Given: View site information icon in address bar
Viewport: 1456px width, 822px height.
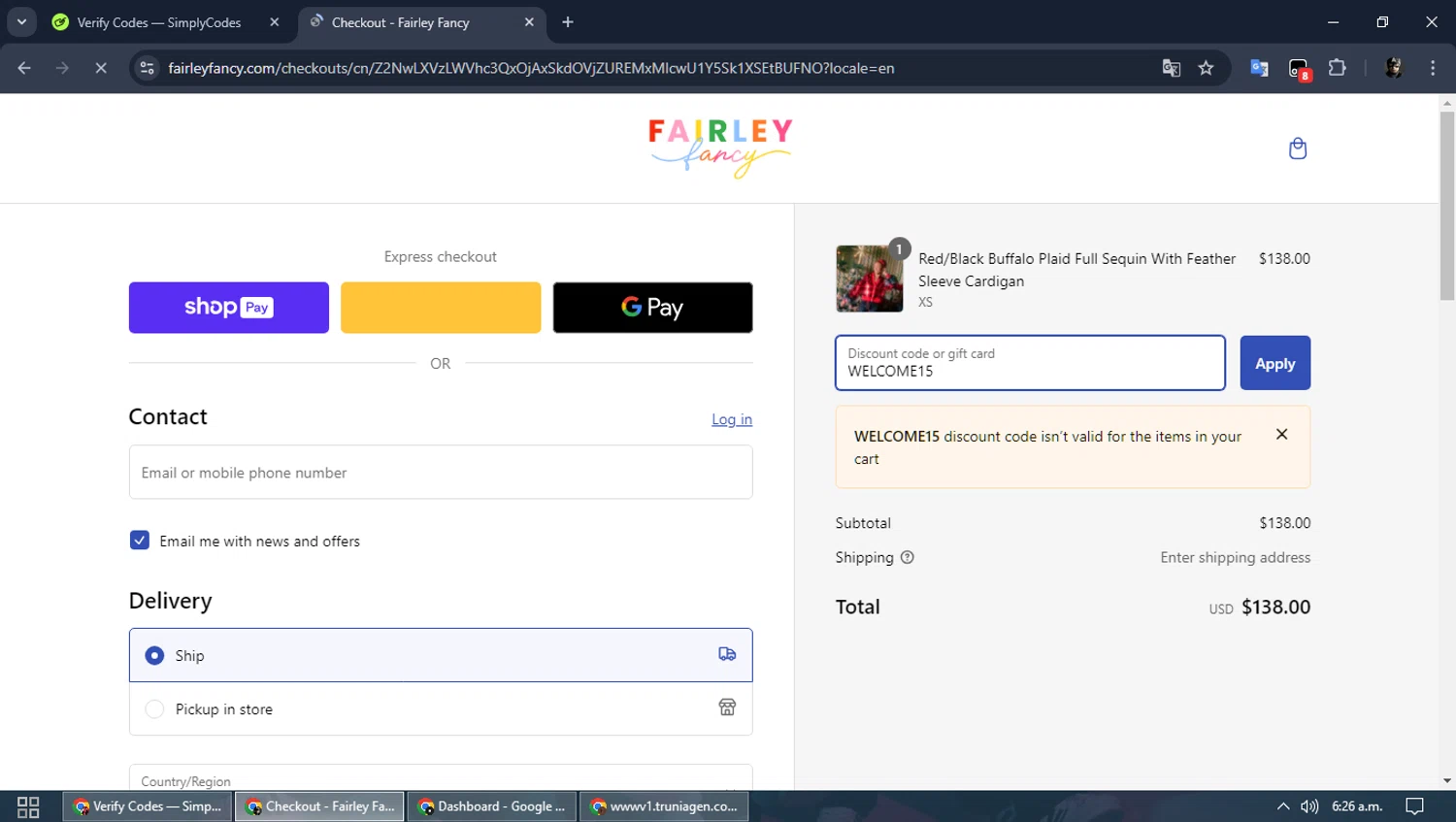Looking at the screenshot, I should click(147, 68).
